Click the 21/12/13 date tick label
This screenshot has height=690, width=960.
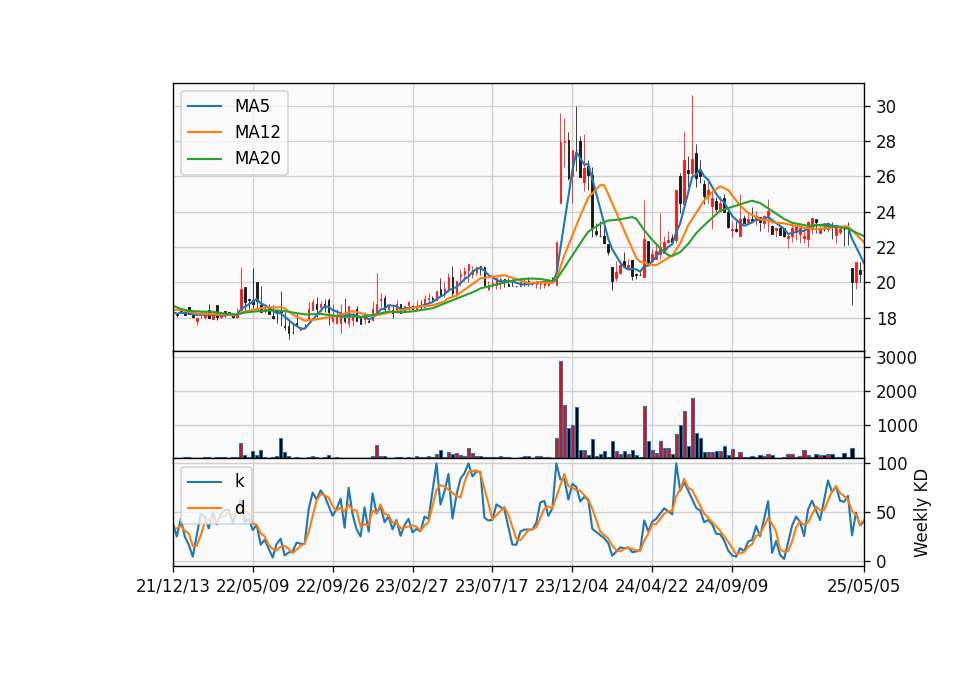[x=173, y=586]
